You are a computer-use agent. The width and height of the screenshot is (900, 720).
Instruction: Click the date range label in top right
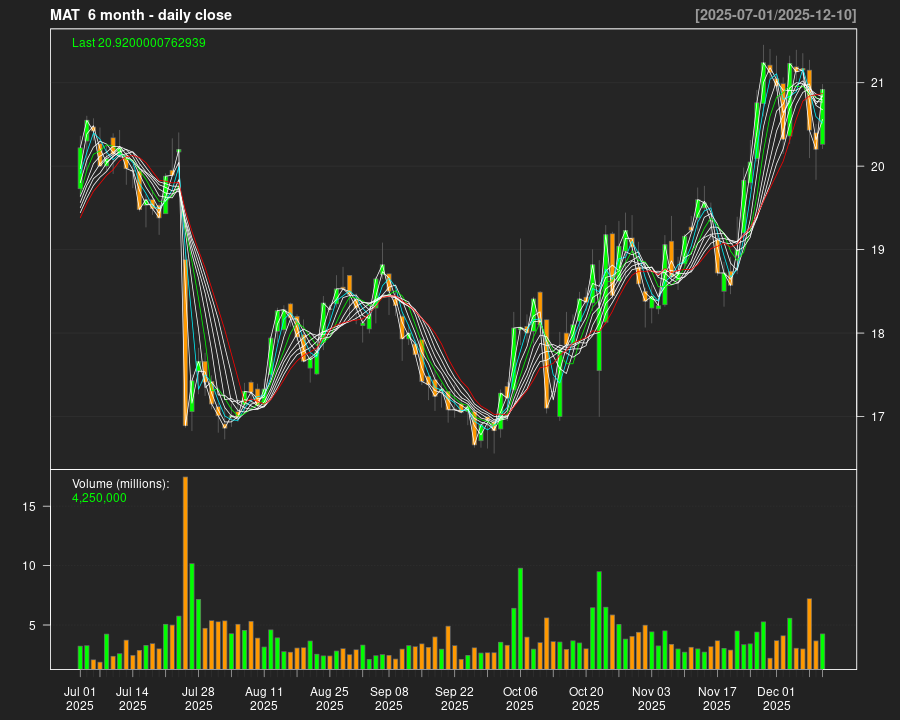775,15
